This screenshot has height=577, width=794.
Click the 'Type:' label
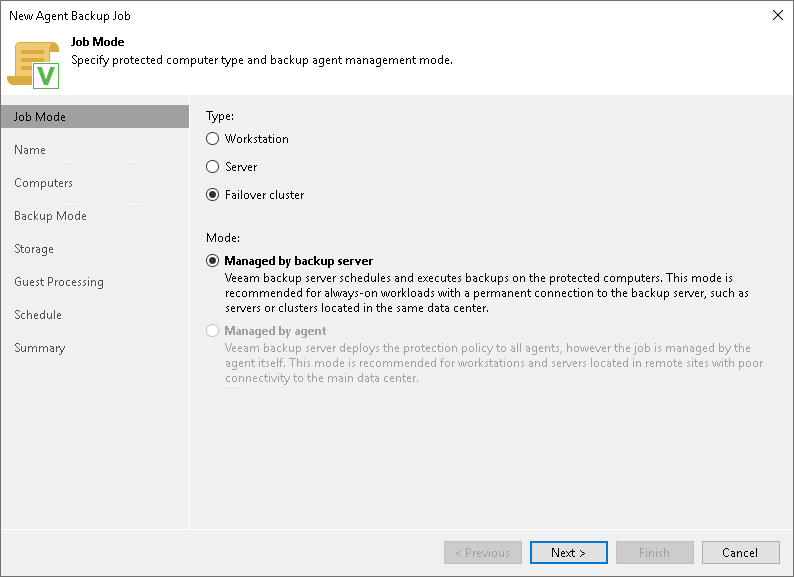pos(220,116)
